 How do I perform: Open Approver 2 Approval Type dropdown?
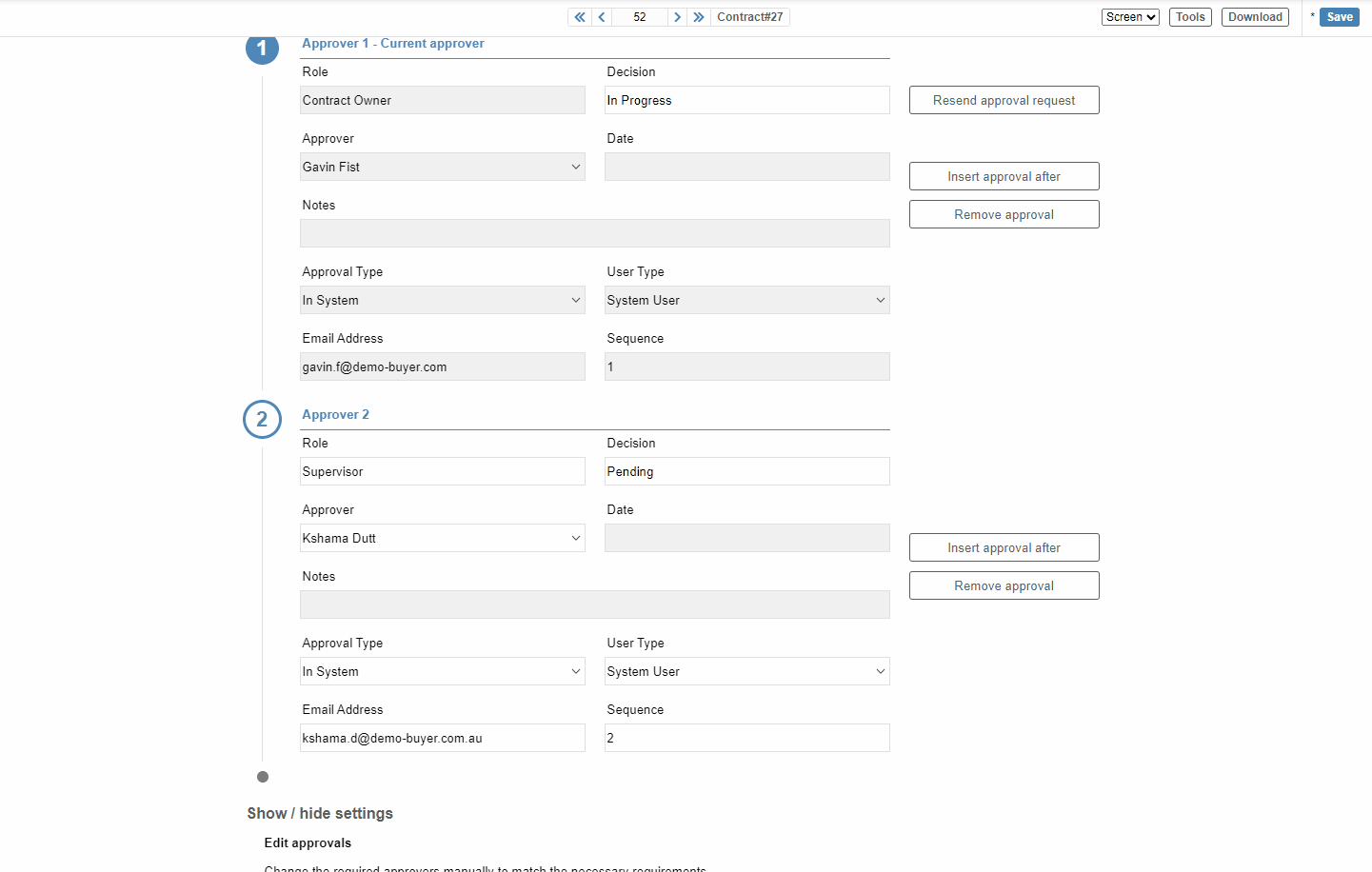click(x=443, y=671)
